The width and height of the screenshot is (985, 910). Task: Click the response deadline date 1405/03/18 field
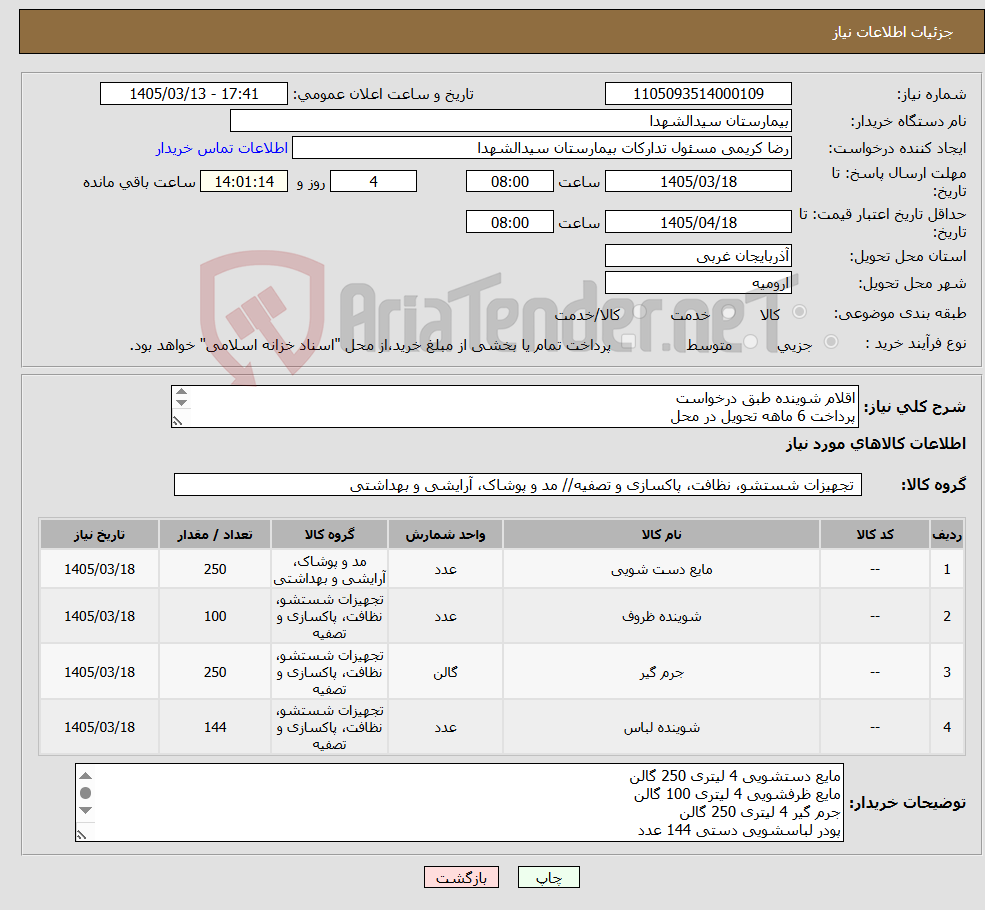[x=698, y=181]
